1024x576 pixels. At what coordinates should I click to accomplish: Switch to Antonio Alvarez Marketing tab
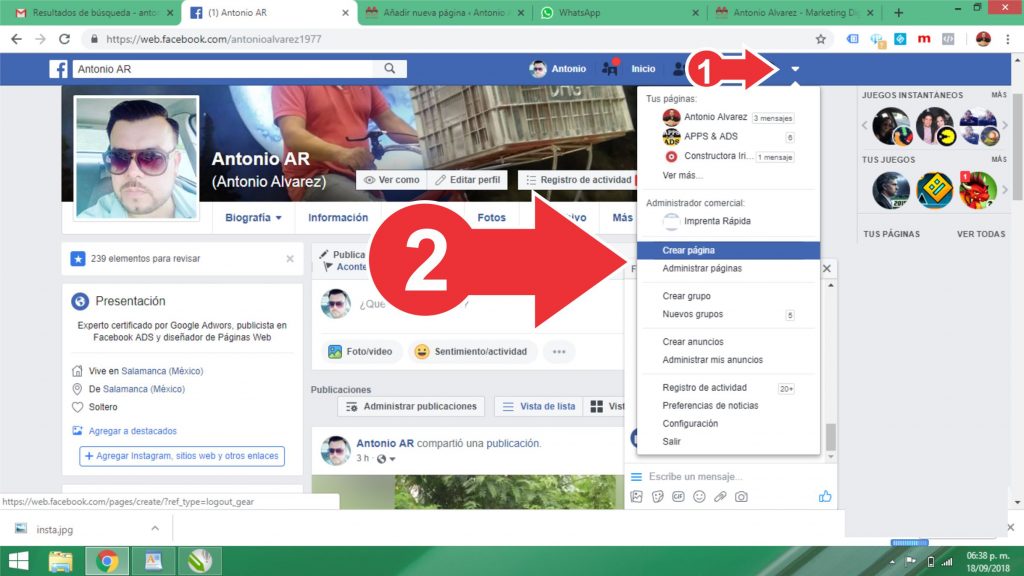point(795,12)
